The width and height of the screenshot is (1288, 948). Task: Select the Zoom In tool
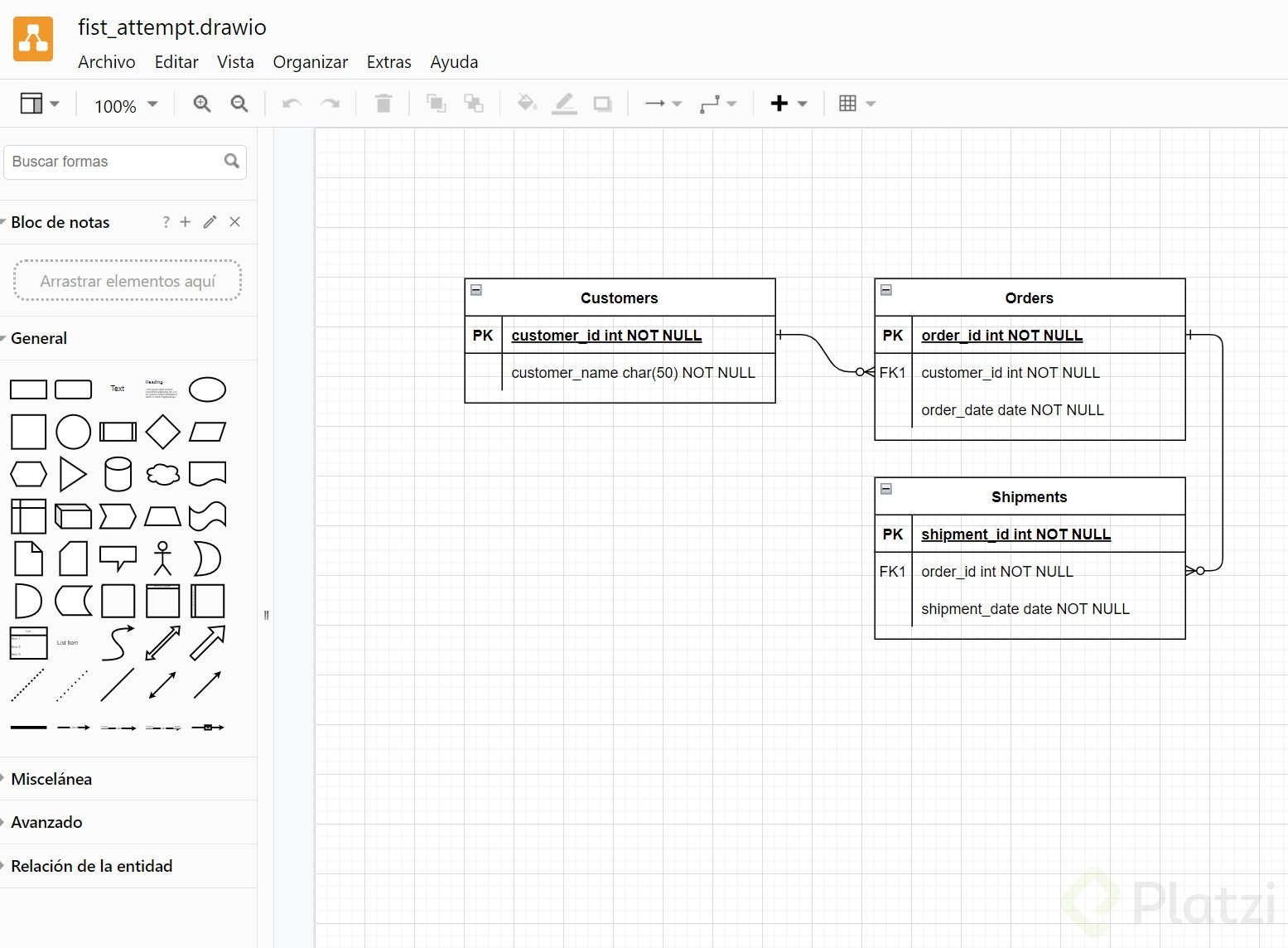(201, 104)
